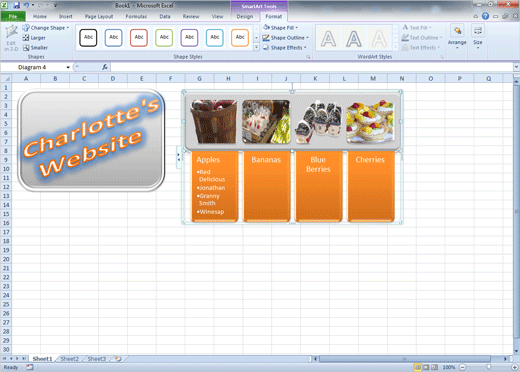Open the Sheet2 worksheet tab
The width and height of the screenshot is (520, 372).
coord(70,359)
